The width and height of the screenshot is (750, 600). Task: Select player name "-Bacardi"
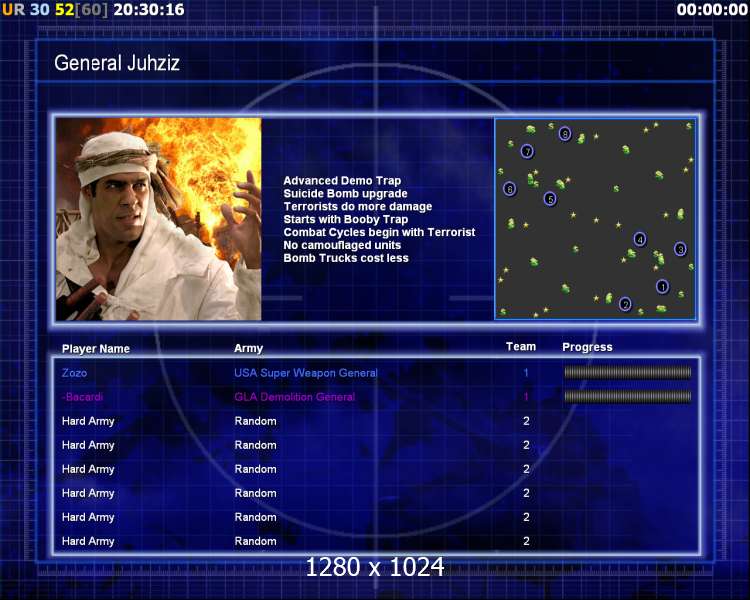pos(82,397)
